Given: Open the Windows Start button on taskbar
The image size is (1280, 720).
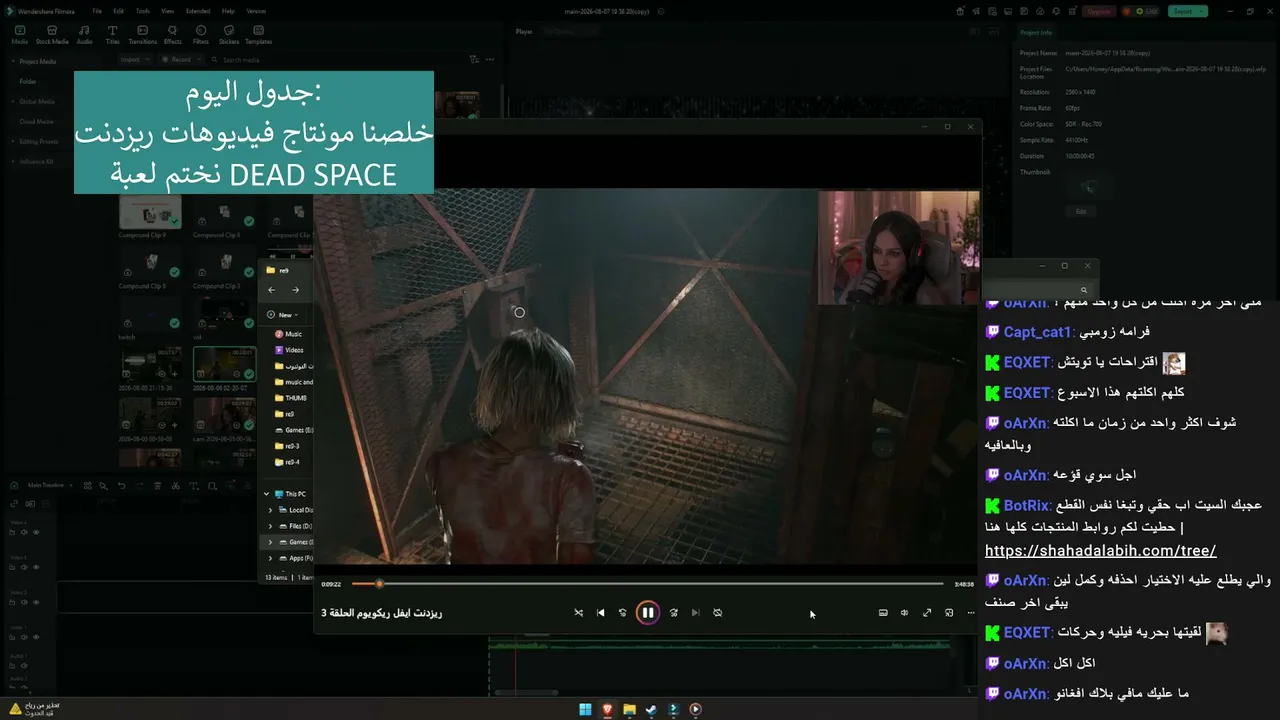Looking at the screenshot, I should pyautogui.click(x=585, y=710).
